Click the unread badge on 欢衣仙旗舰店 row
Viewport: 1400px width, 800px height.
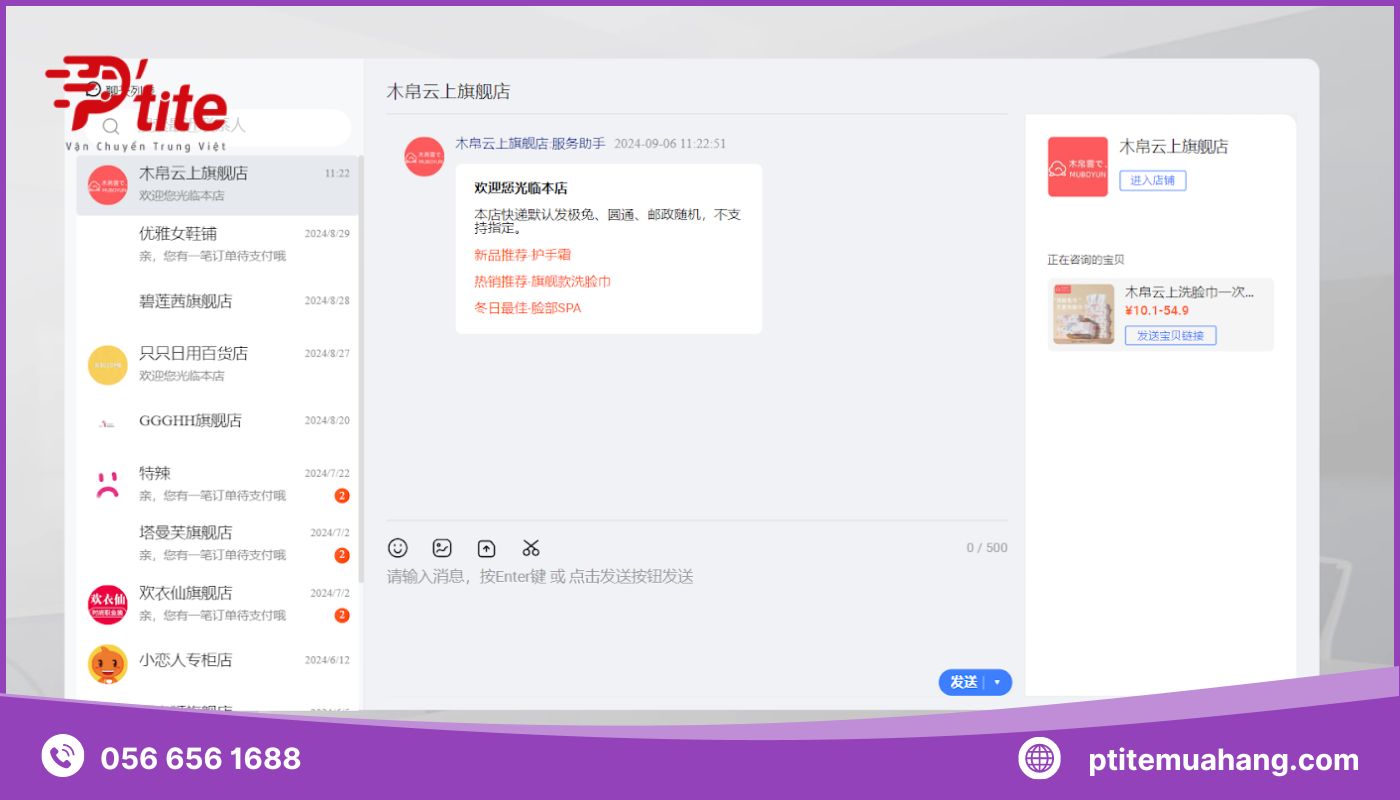(x=342, y=615)
